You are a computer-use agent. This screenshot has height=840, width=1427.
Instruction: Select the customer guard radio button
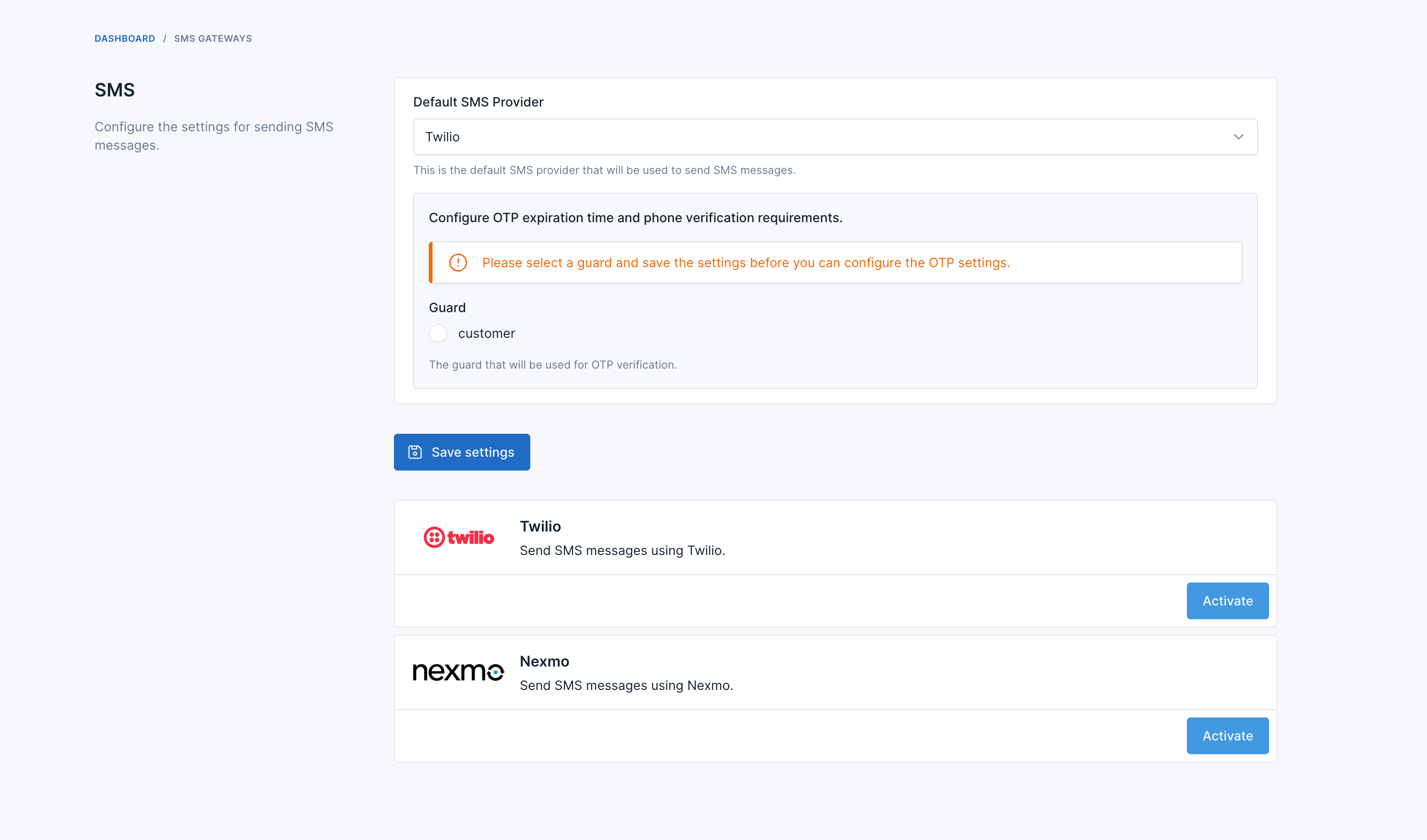click(438, 333)
